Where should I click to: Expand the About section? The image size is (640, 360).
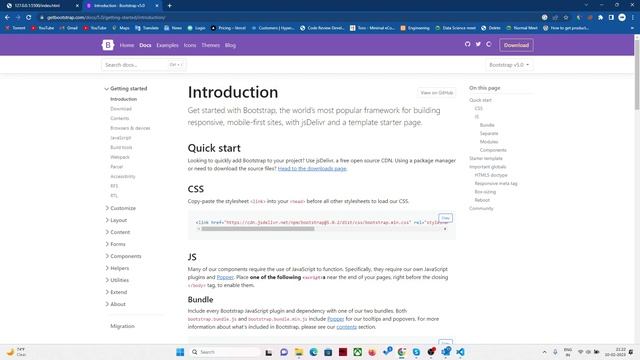(116, 304)
